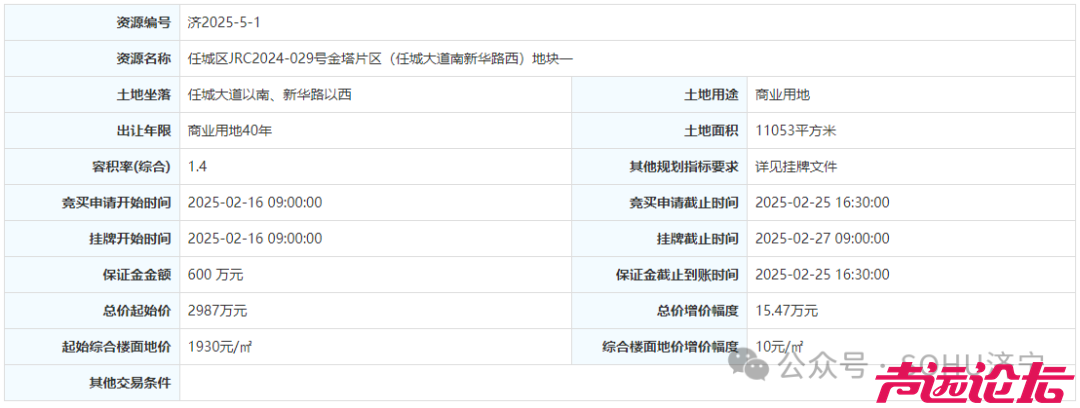Click the 竞买申请开始时间 label cell
The width and height of the screenshot is (1080, 408).
click(93, 203)
